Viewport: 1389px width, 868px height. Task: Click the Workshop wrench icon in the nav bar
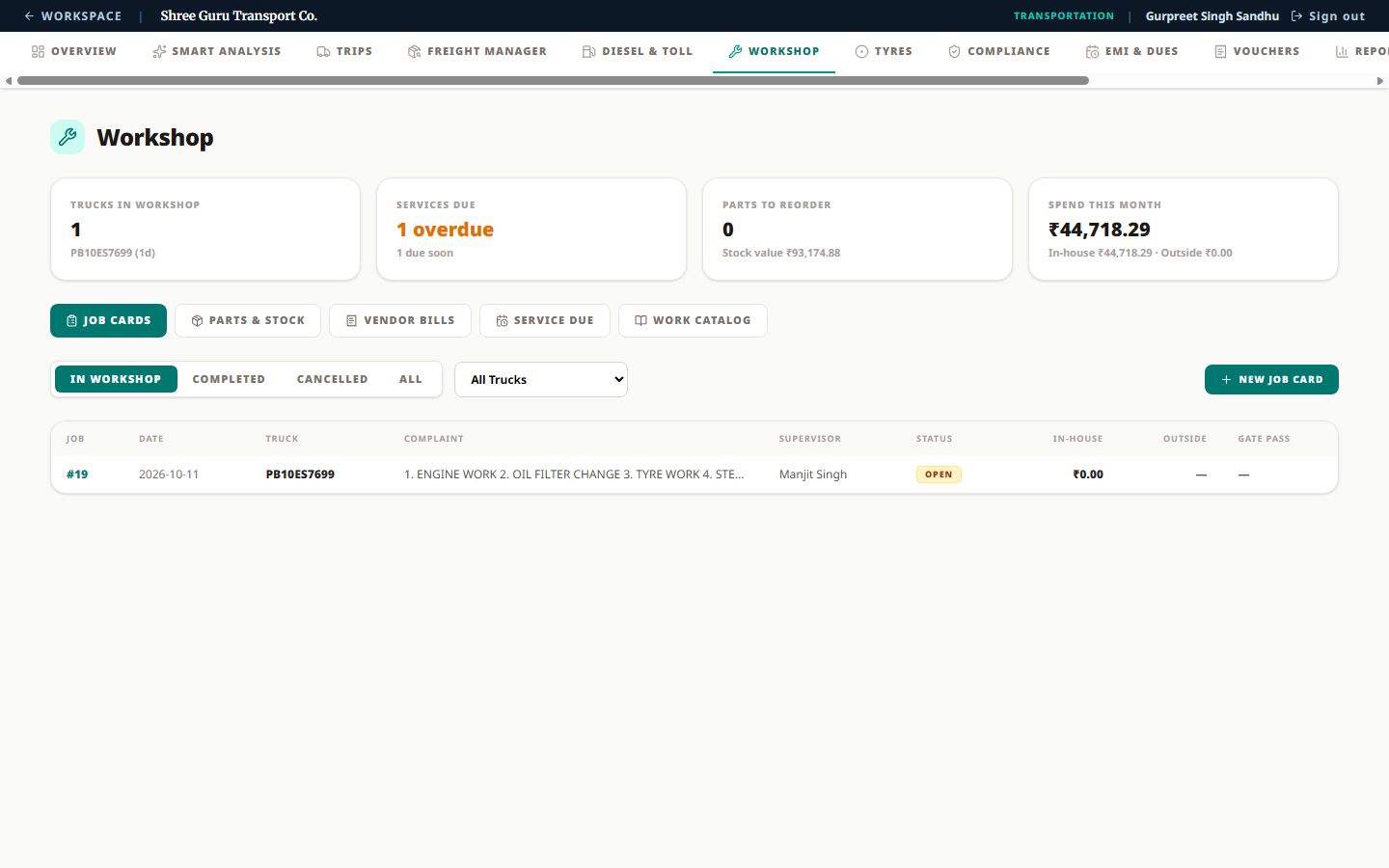(735, 51)
